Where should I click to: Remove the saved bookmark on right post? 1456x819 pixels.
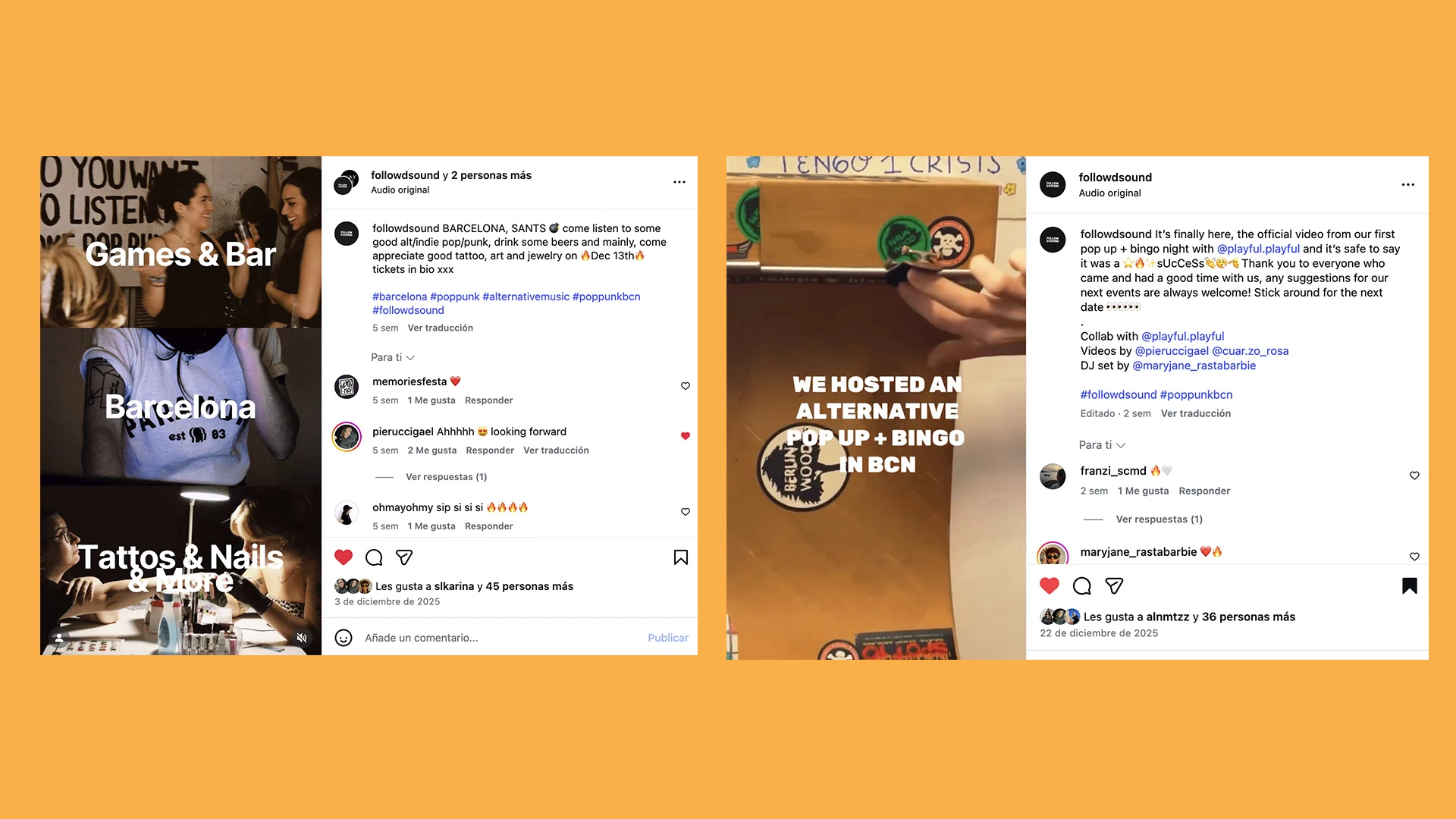pyautogui.click(x=1410, y=586)
